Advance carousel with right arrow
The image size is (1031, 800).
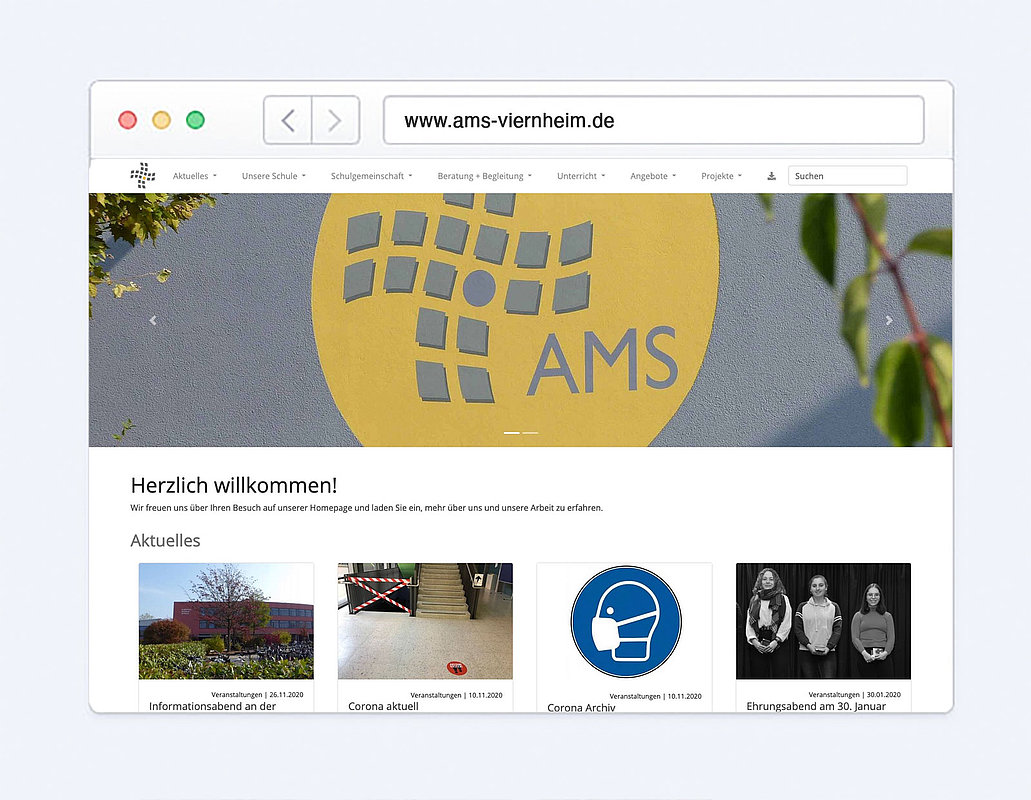point(889,321)
